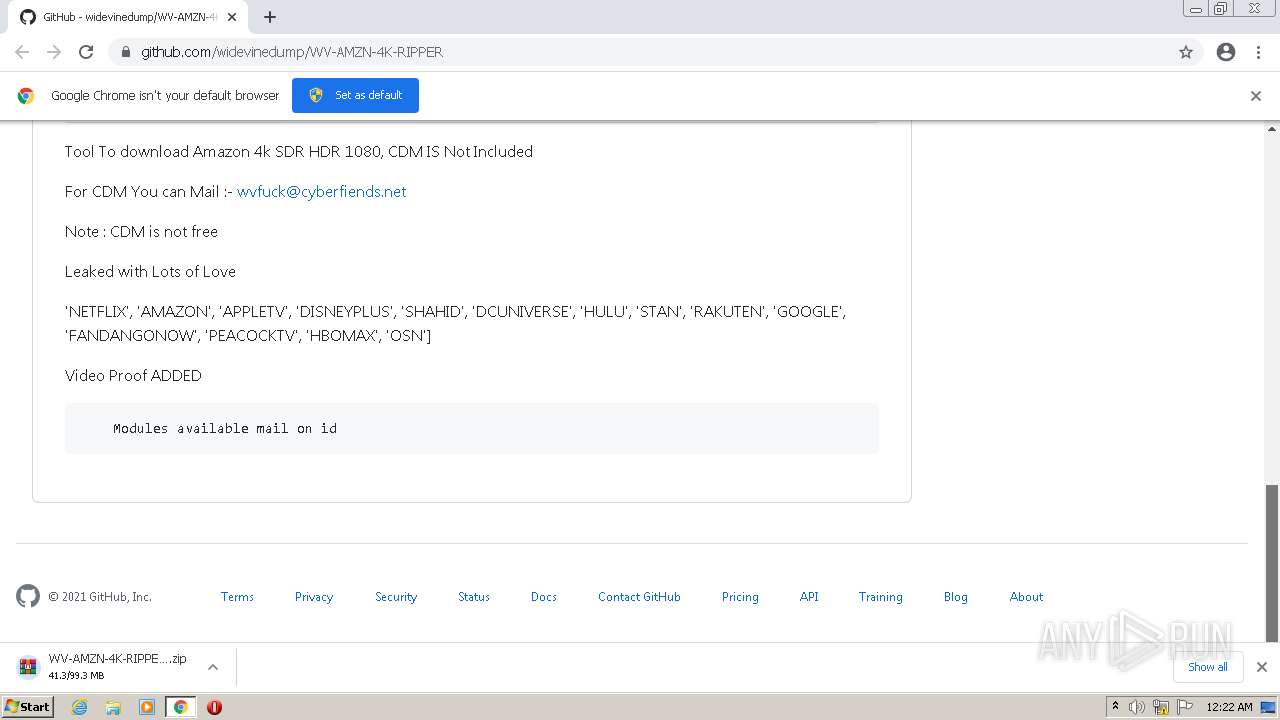Viewport: 1280px width, 720px height.
Task: Open the Chrome profile avatar menu
Action: click(1226, 52)
